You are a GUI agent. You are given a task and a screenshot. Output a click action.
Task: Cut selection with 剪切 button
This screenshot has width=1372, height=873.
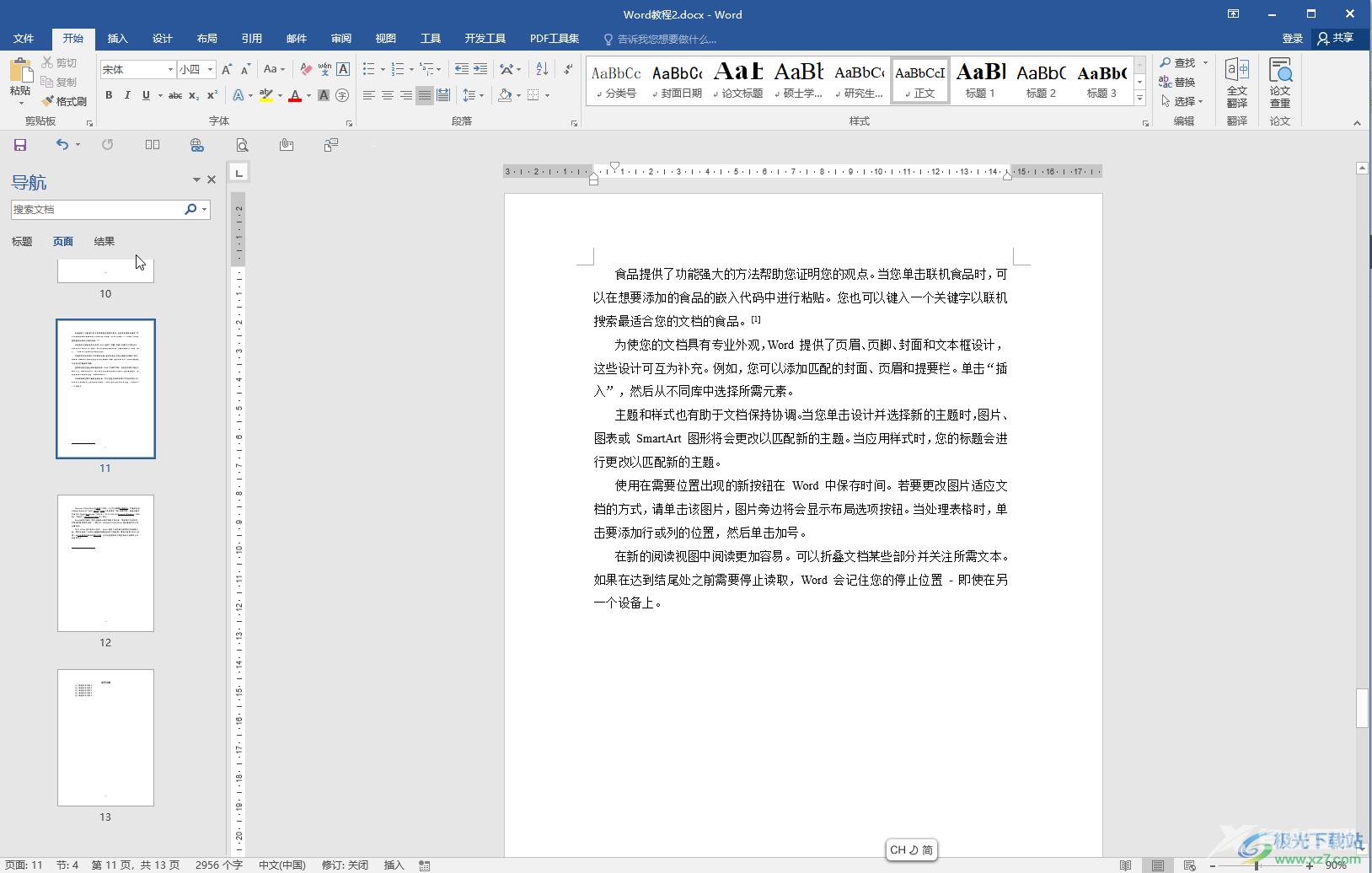pyautogui.click(x=59, y=62)
